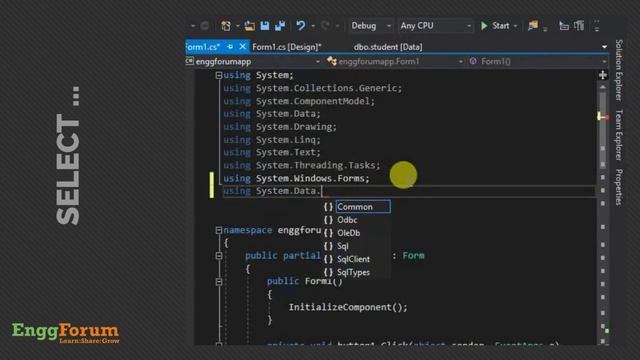Switch to Form1.cs [Design] tab
Viewport: 640px width, 360px height.
tap(287, 47)
